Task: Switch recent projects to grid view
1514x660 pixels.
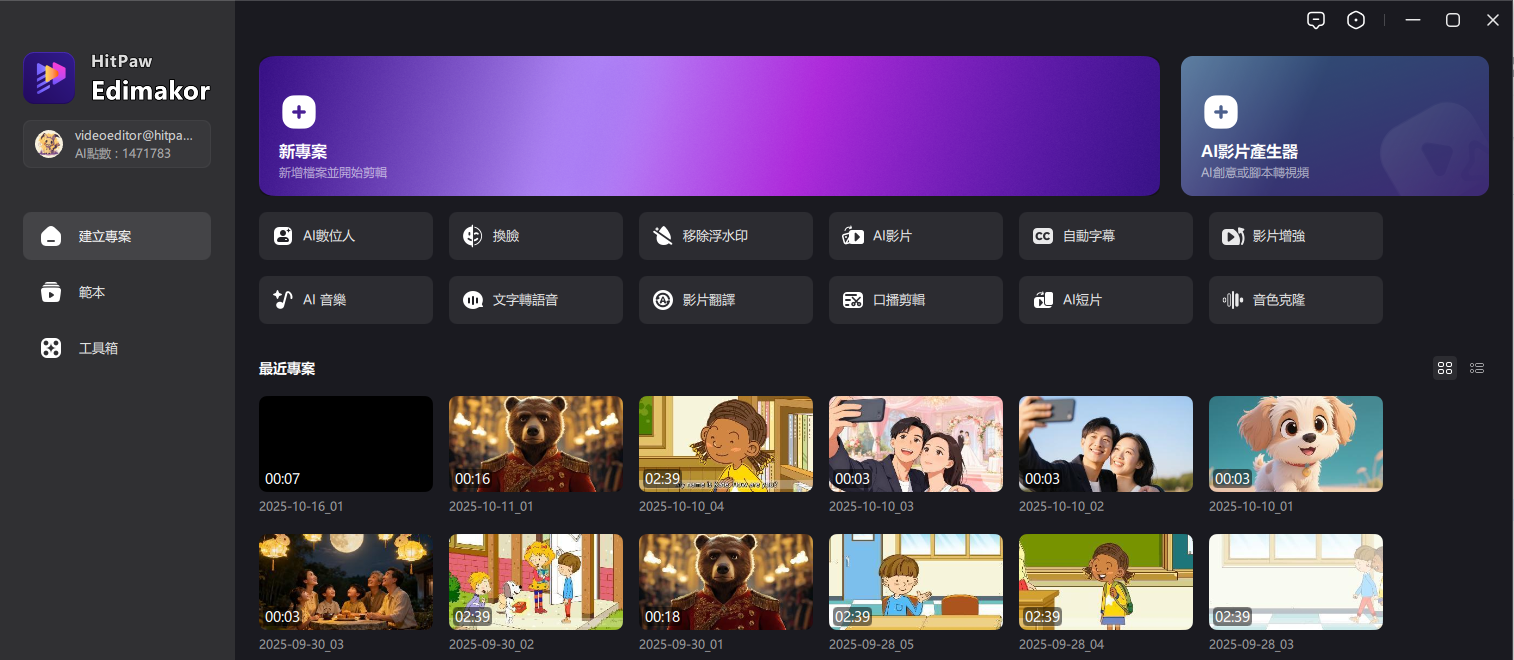Action: (x=1444, y=368)
